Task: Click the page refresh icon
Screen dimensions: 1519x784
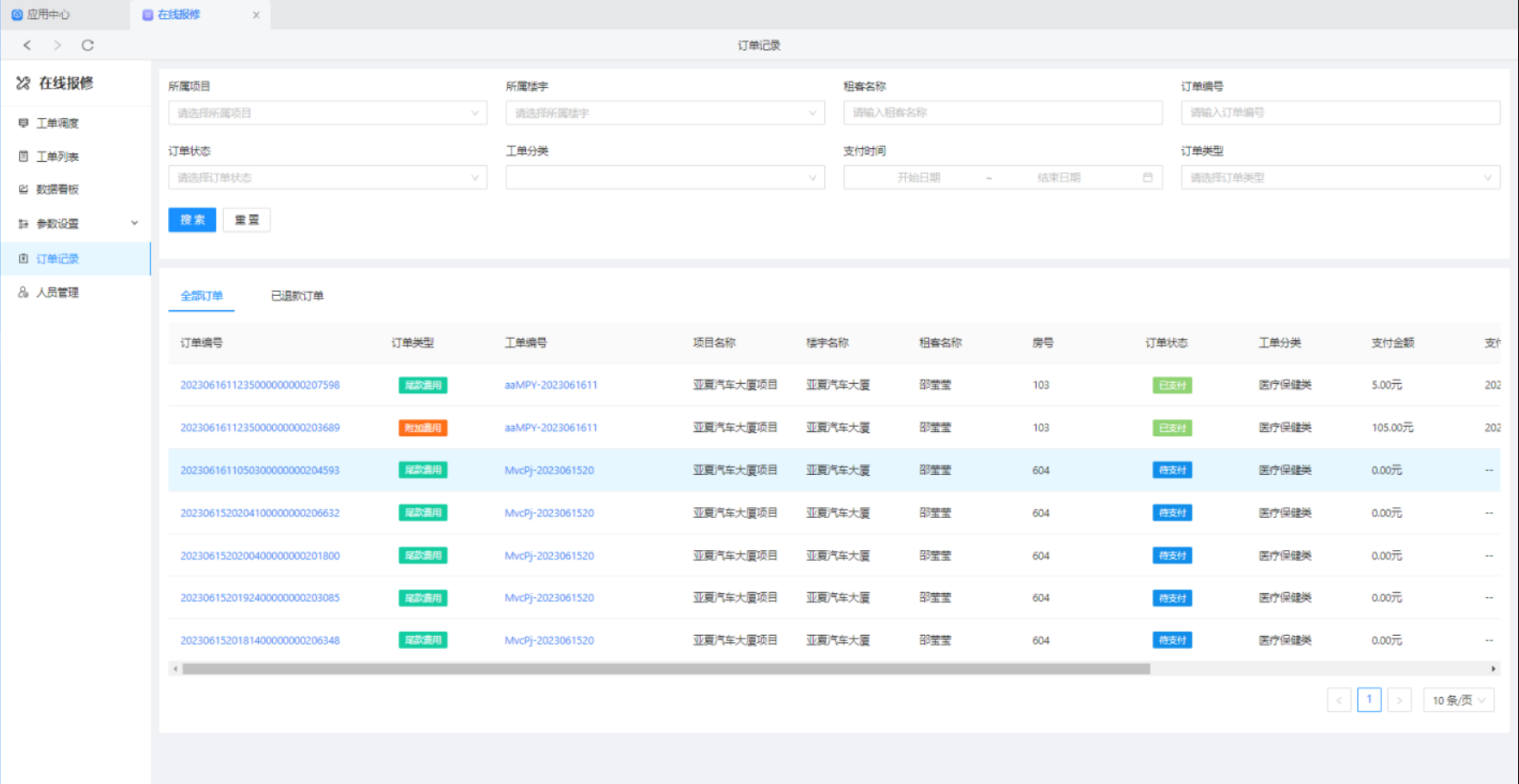Action: [x=88, y=46]
